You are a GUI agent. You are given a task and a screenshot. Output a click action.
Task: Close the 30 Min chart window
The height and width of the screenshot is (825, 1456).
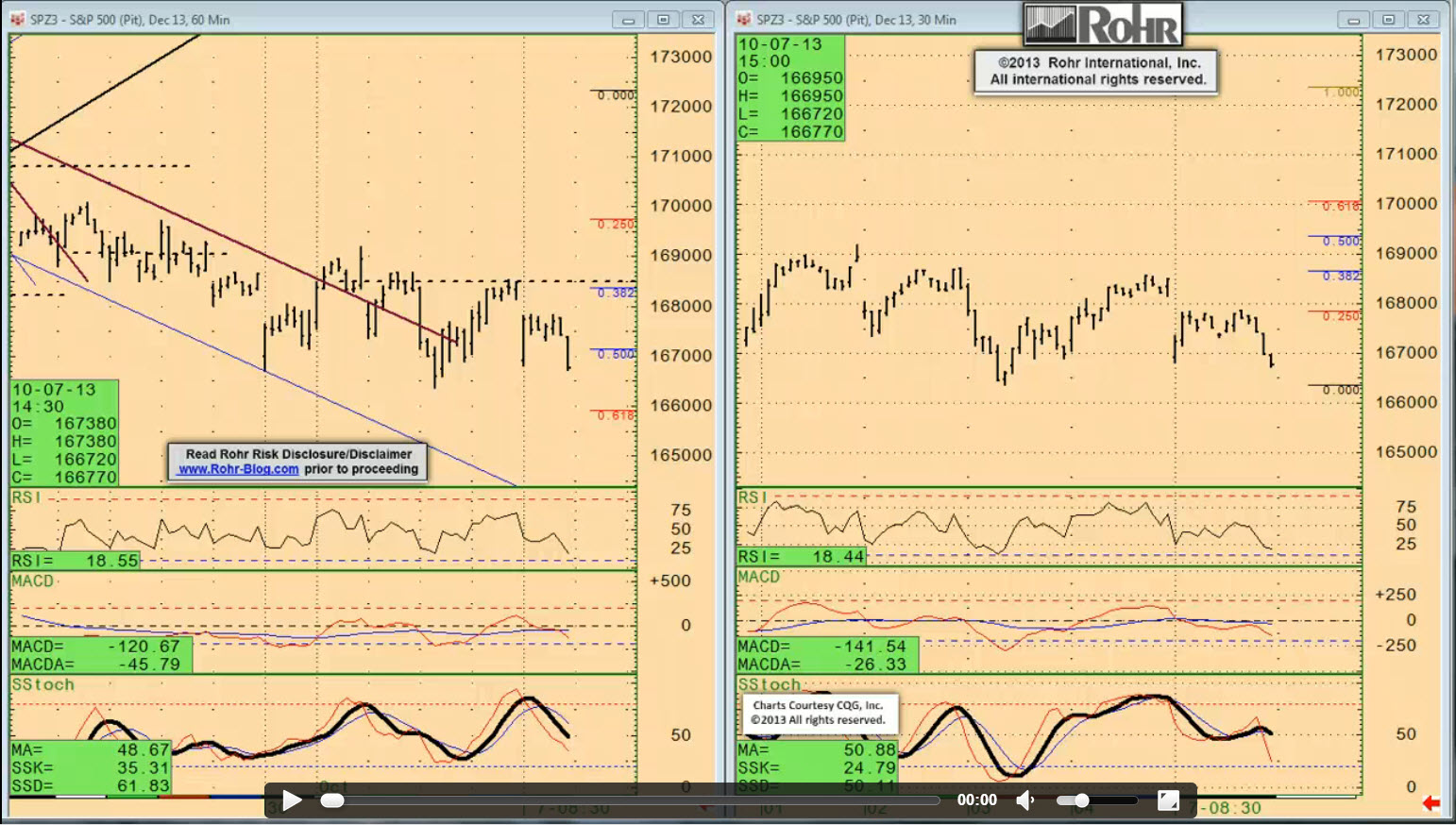click(x=1423, y=19)
